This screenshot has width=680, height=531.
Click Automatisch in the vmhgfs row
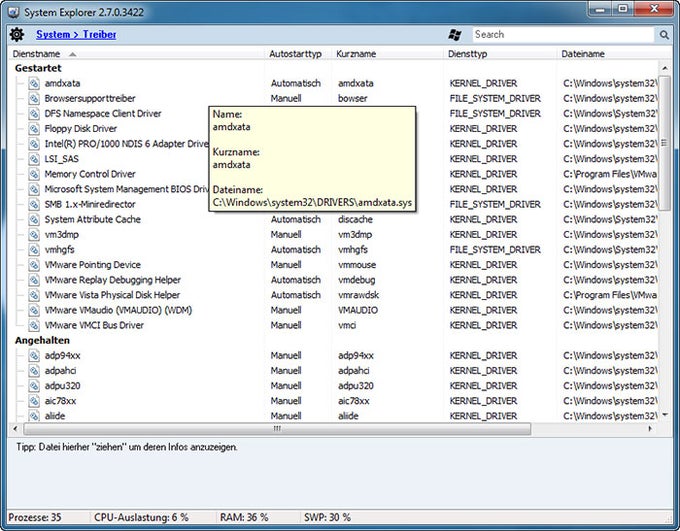pyautogui.click(x=296, y=250)
